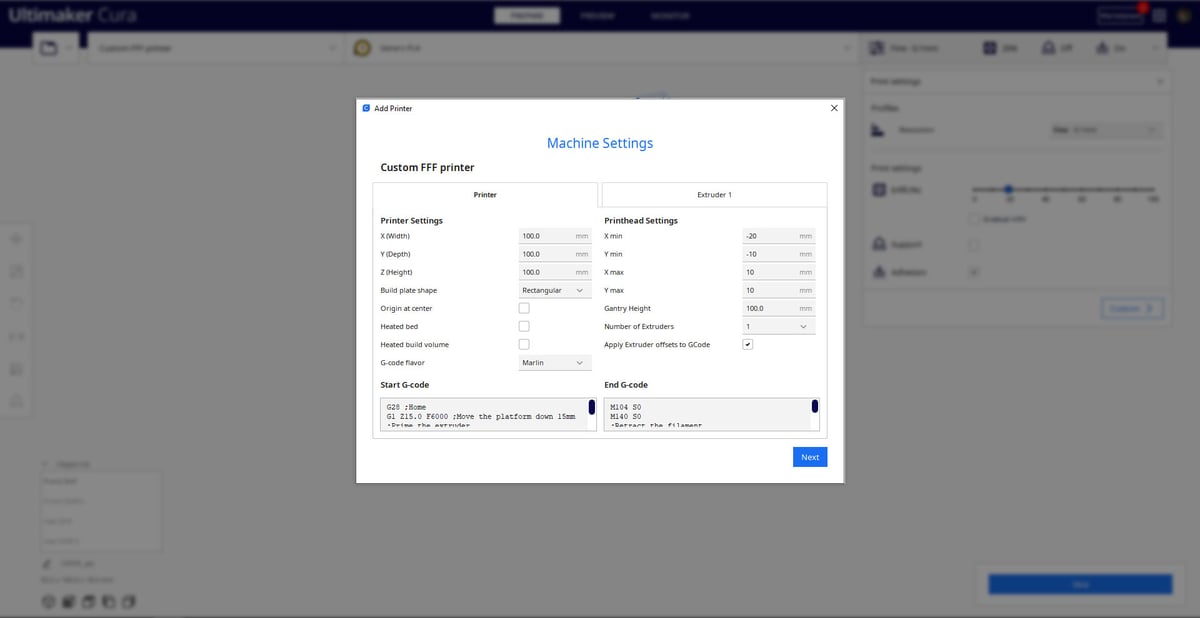The height and width of the screenshot is (618, 1200).
Task: Click the Generic PLA material spool icon
Action: [362, 48]
